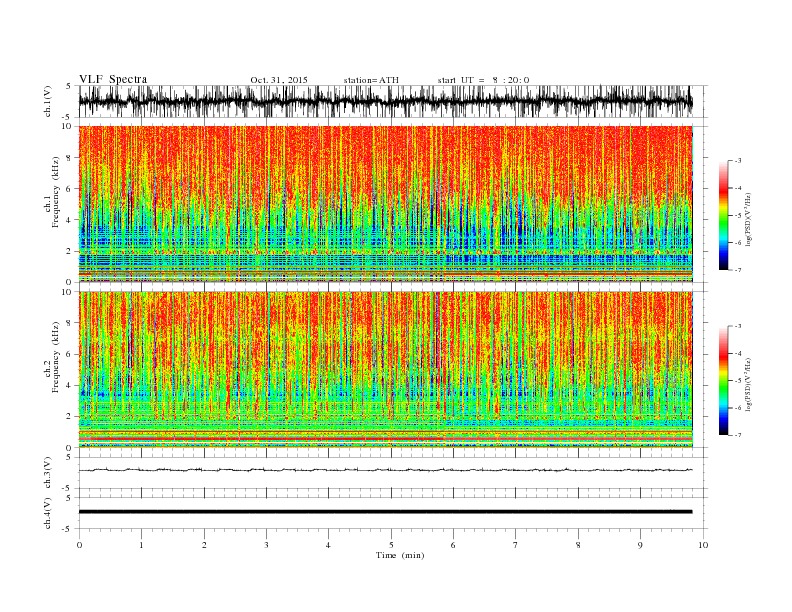This screenshot has width=792, height=612.
Task: Click the ch.2 spectrogram color scale bar
Action: coord(723,381)
